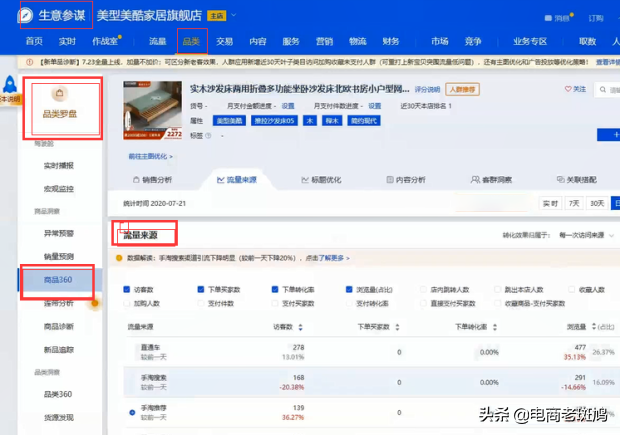Click the 直通车 traffic source row
620x435 pixels.
[372, 352]
